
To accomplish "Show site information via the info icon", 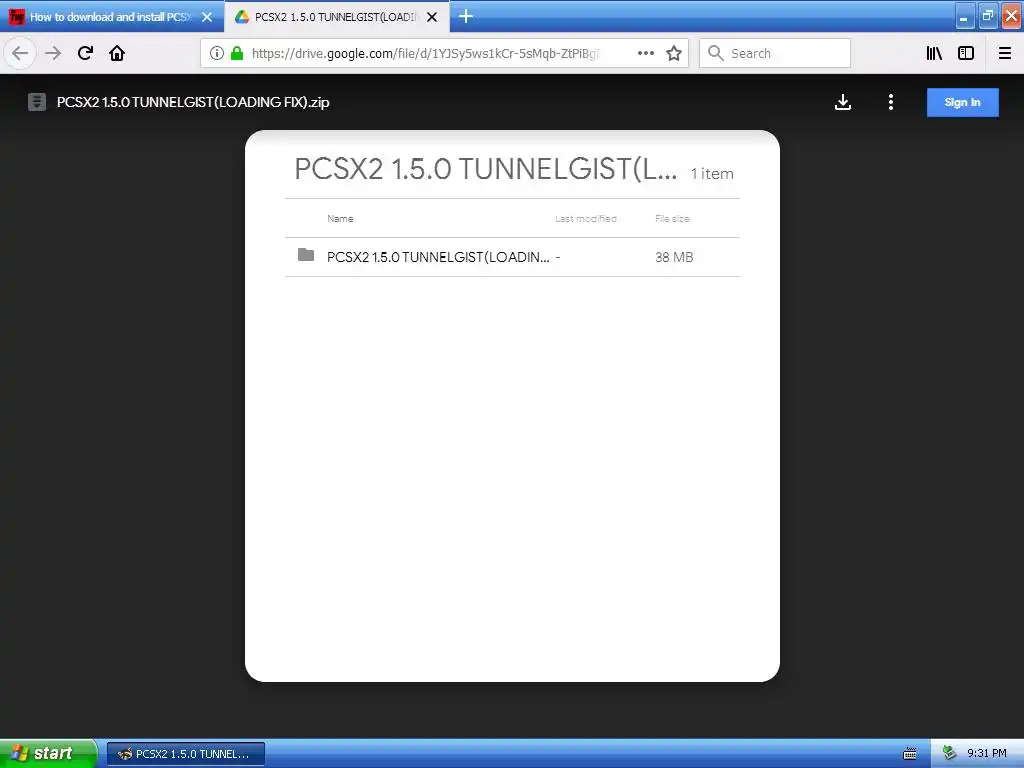I will (x=217, y=54).
